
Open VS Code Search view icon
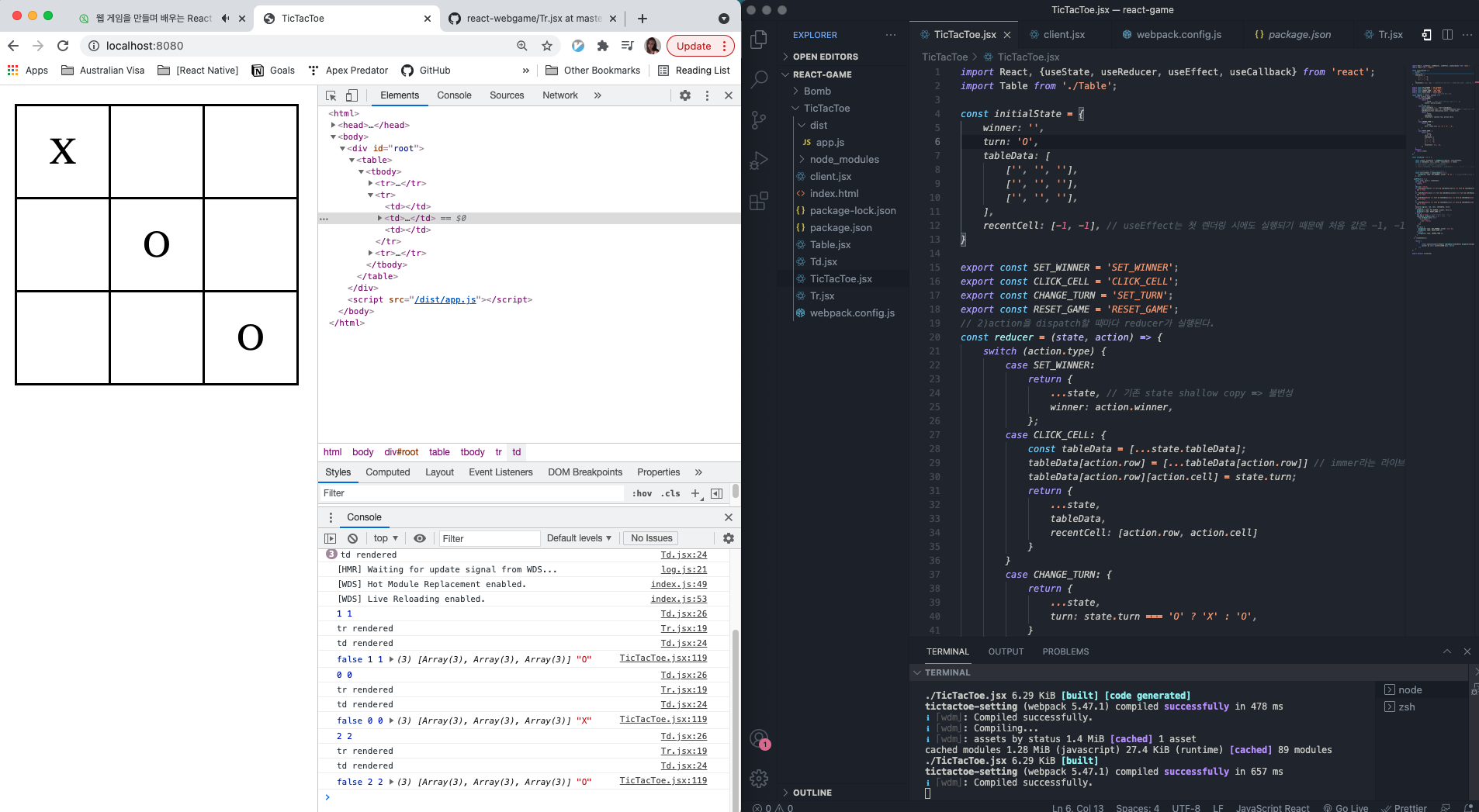759,79
